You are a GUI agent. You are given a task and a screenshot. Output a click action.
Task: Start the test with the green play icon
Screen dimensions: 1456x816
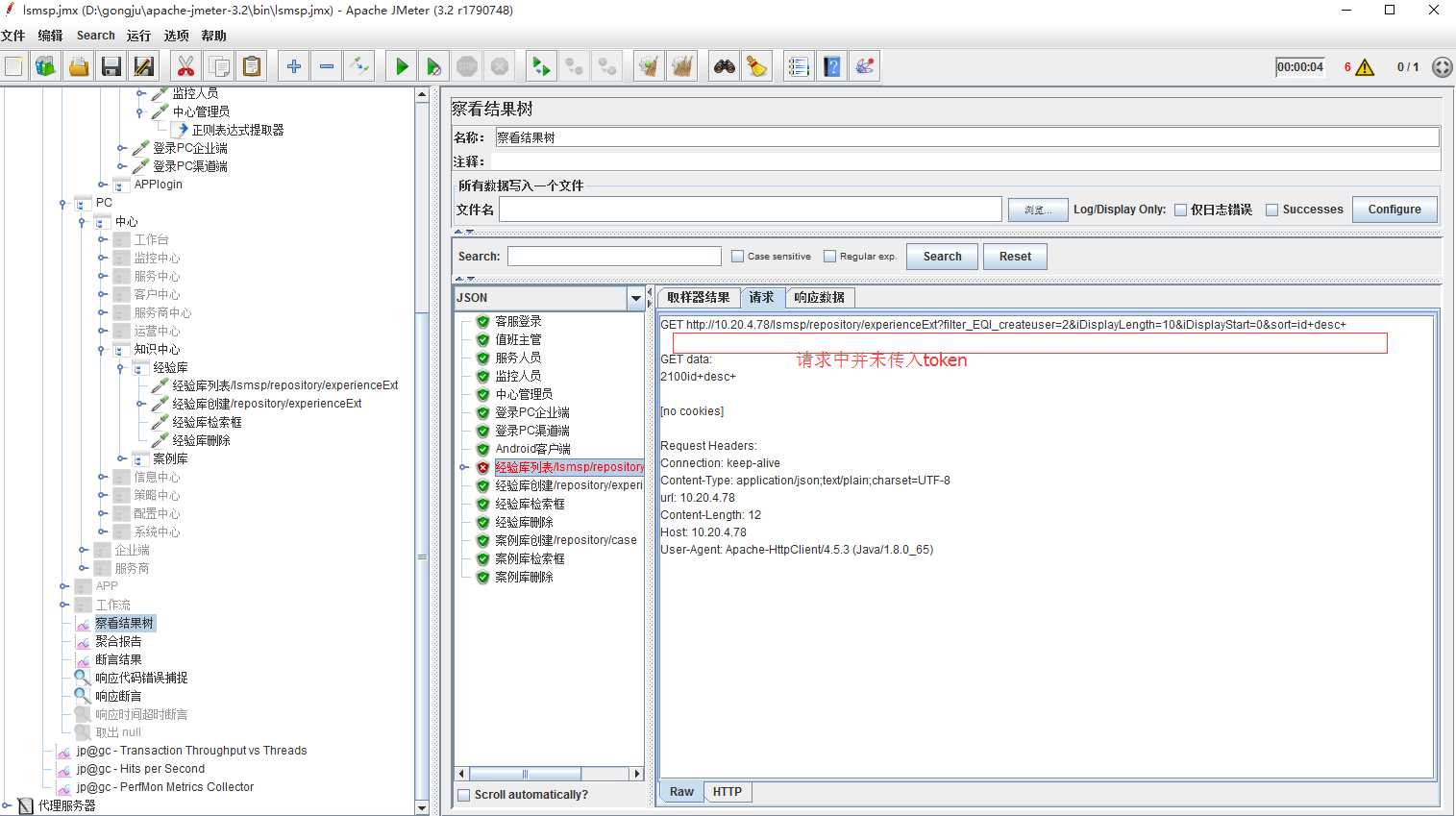(x=402, y=66)
